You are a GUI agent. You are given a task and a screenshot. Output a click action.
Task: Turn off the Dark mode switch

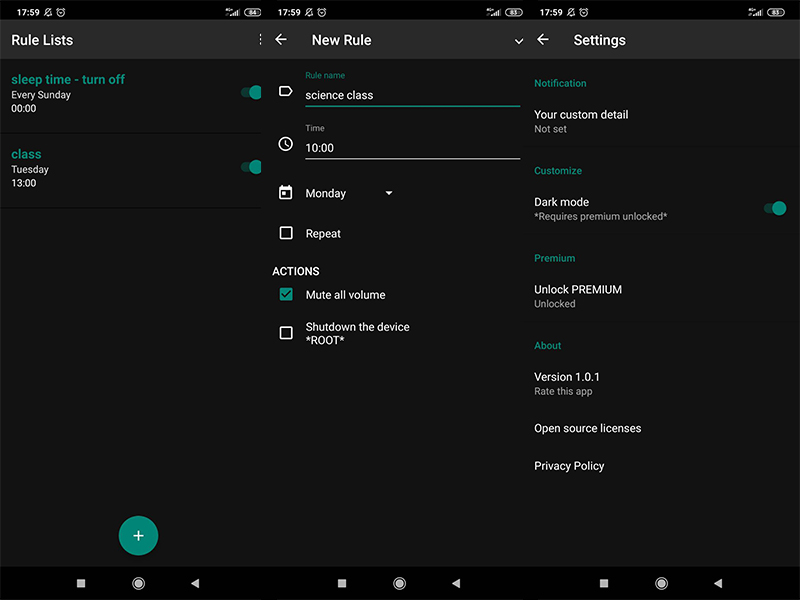coord(775,208)
